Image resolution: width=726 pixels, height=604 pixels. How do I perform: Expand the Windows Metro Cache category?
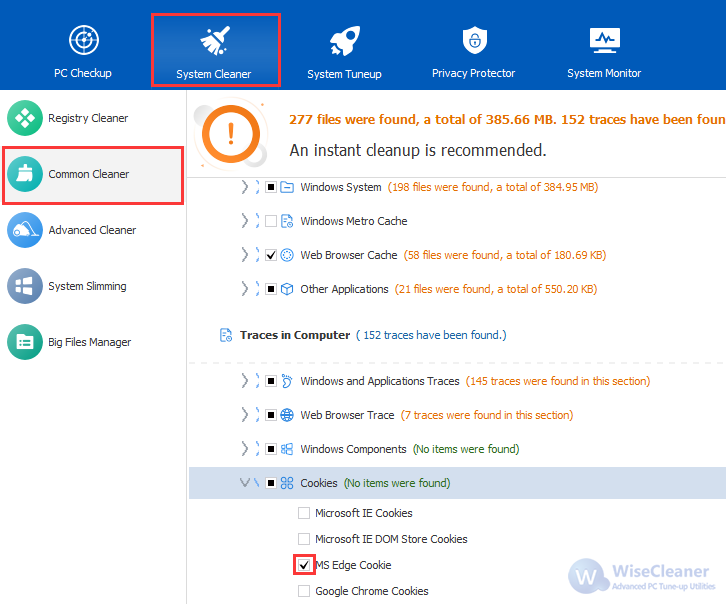[x=244, y=221]
